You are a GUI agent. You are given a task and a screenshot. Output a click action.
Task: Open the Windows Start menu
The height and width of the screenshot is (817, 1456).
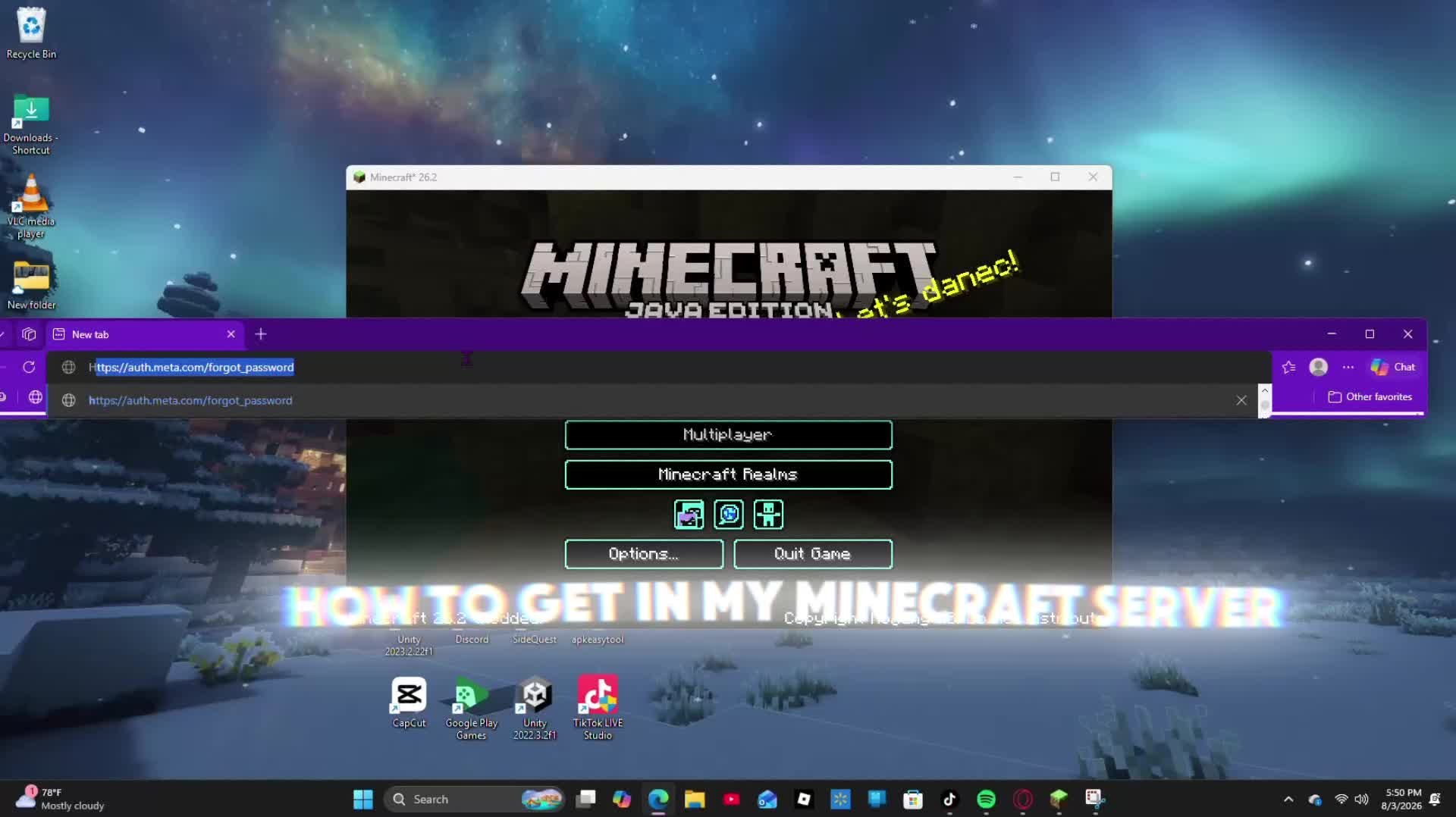point(363,799)
